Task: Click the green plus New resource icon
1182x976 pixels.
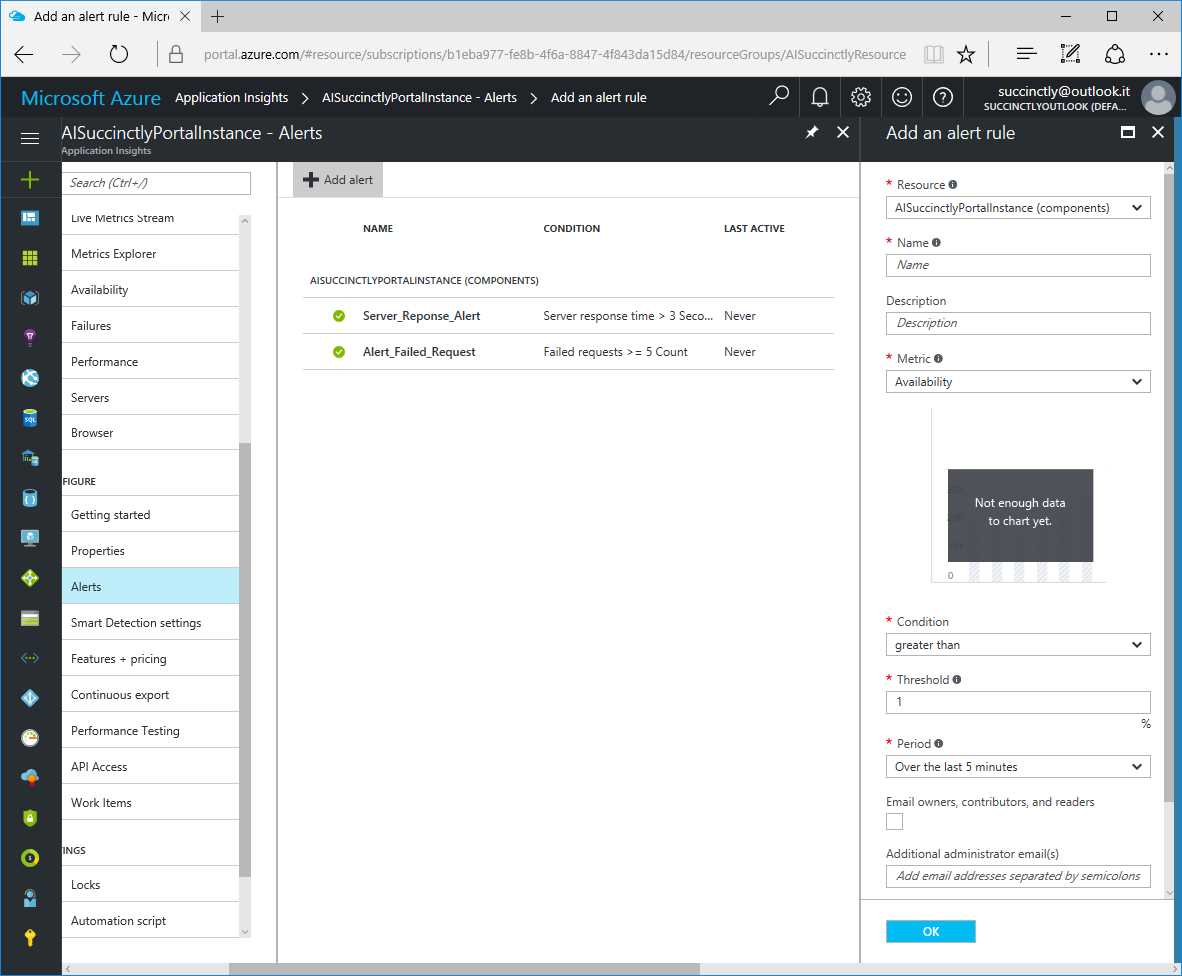Action: pos(30,179)
